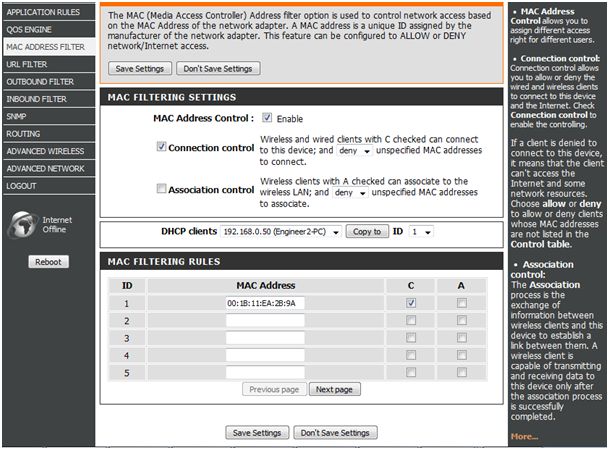This screenshot has height=450, width=609.
Task: Check A checkbox for rule 3
Action: point(462,338)
